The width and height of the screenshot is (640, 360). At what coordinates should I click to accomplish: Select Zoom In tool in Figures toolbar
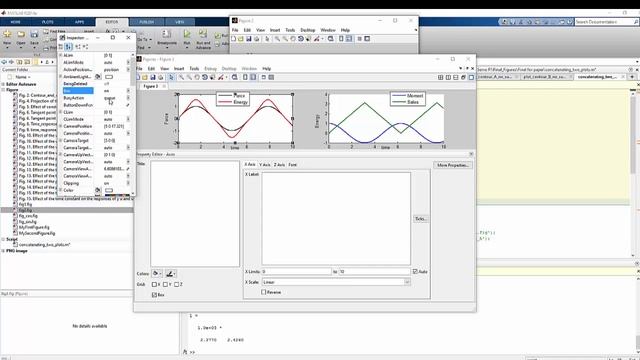[181, 77]
